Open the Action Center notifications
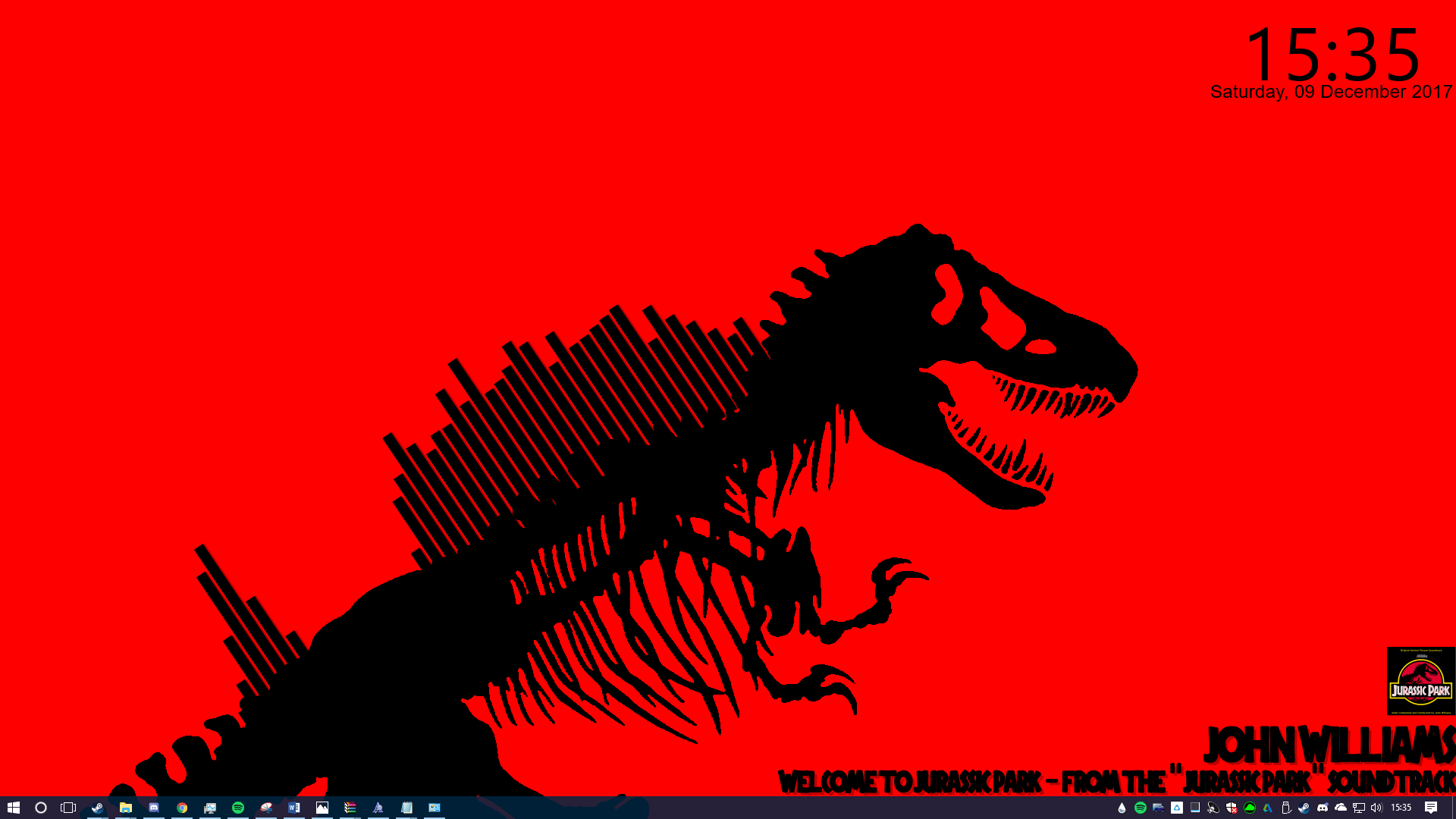The image size is (1456, 819). pyautogui.click(x=1431, y=808)
